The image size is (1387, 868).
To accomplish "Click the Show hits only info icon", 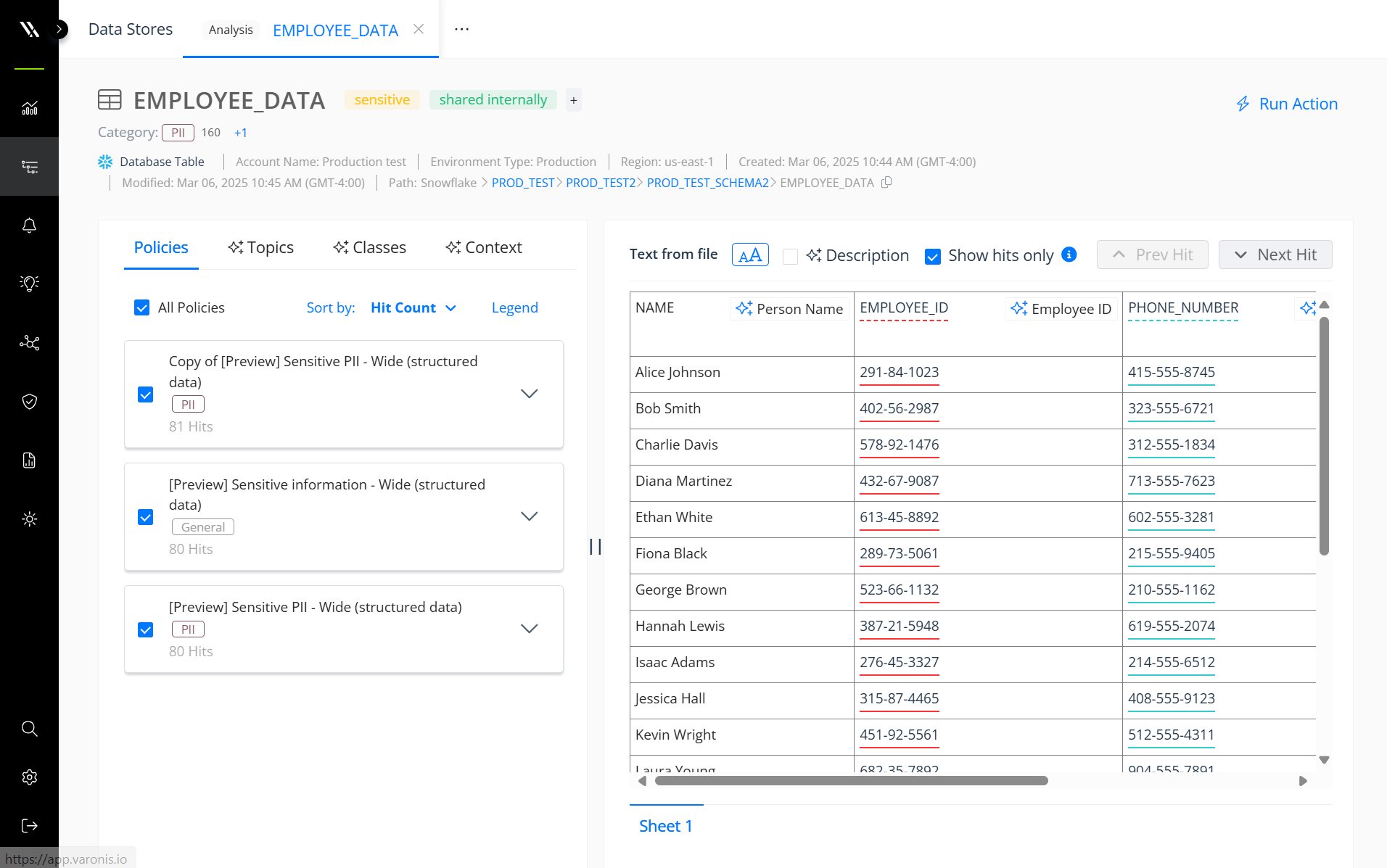I will (1069, 255).
